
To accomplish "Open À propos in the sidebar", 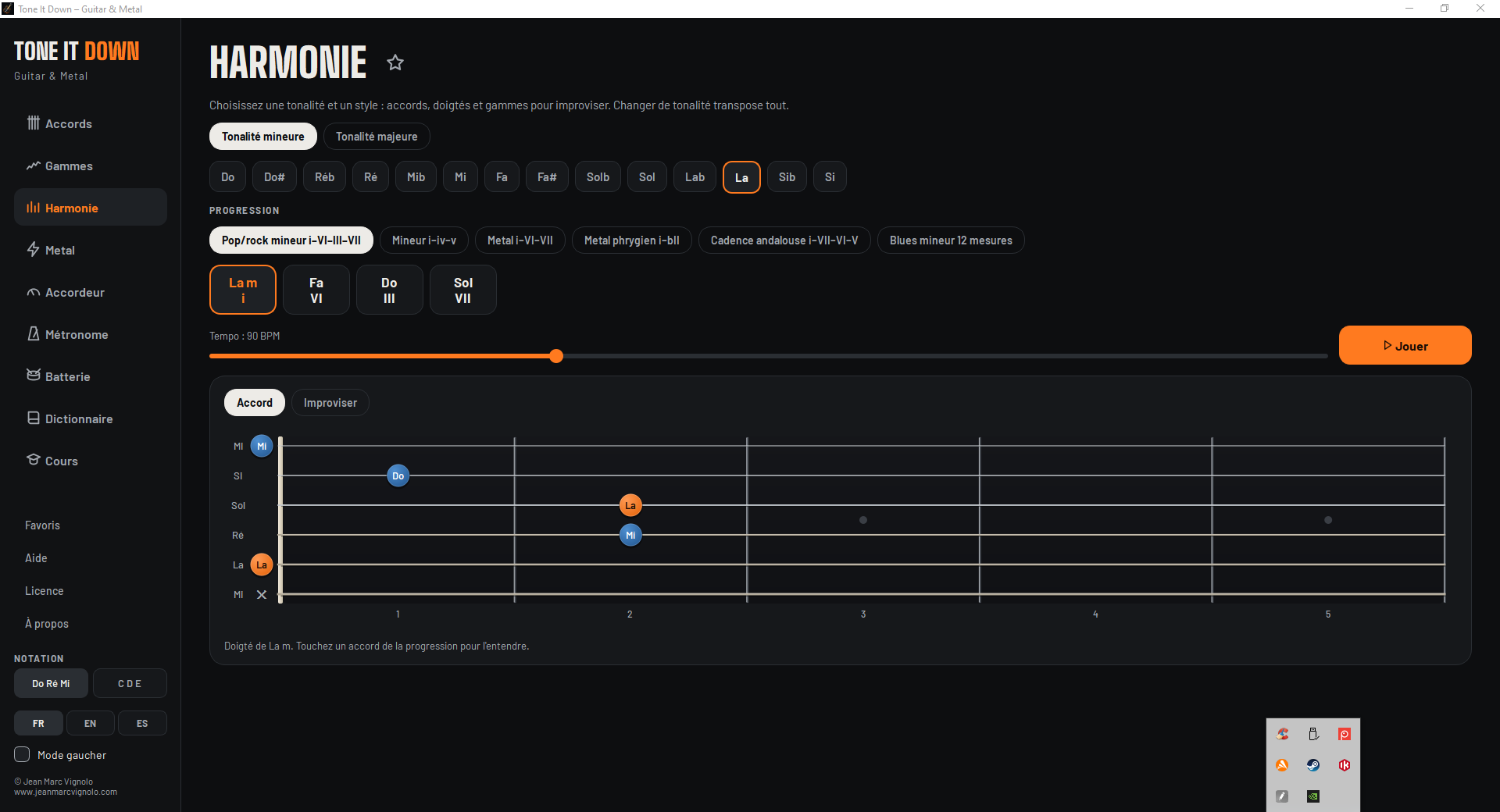I will tap(47, 624).
